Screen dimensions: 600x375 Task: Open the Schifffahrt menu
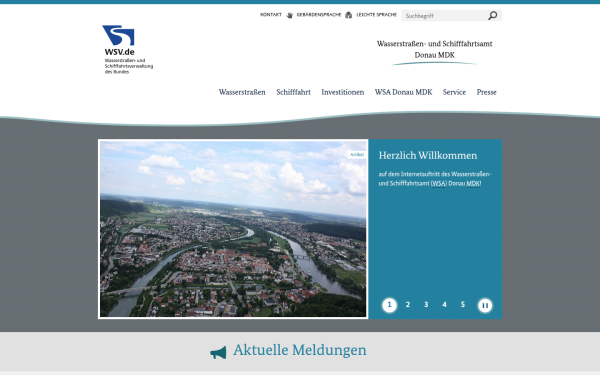(x=293, y=92)
